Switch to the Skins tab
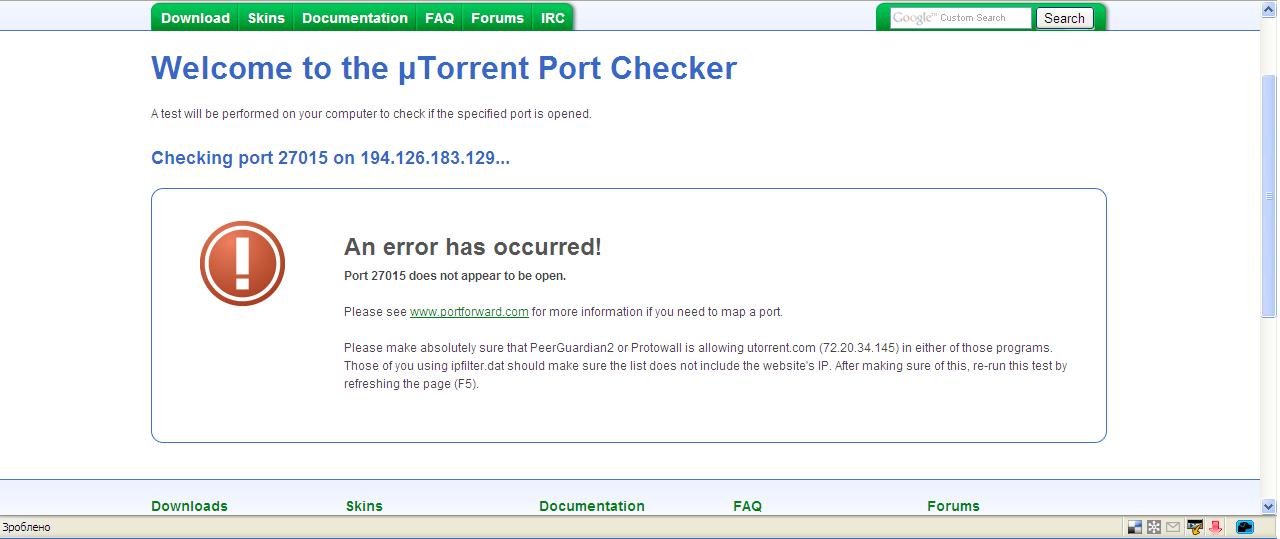The width and height of the screenshot is (1280, 539). [266, 18]
